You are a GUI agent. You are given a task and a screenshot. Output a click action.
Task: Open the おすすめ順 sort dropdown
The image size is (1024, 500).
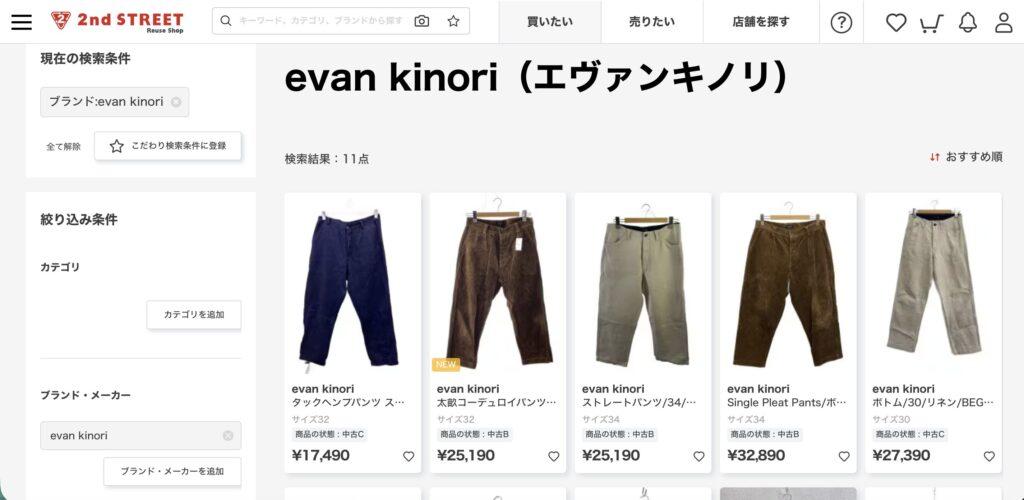click(x=966, y=157)
